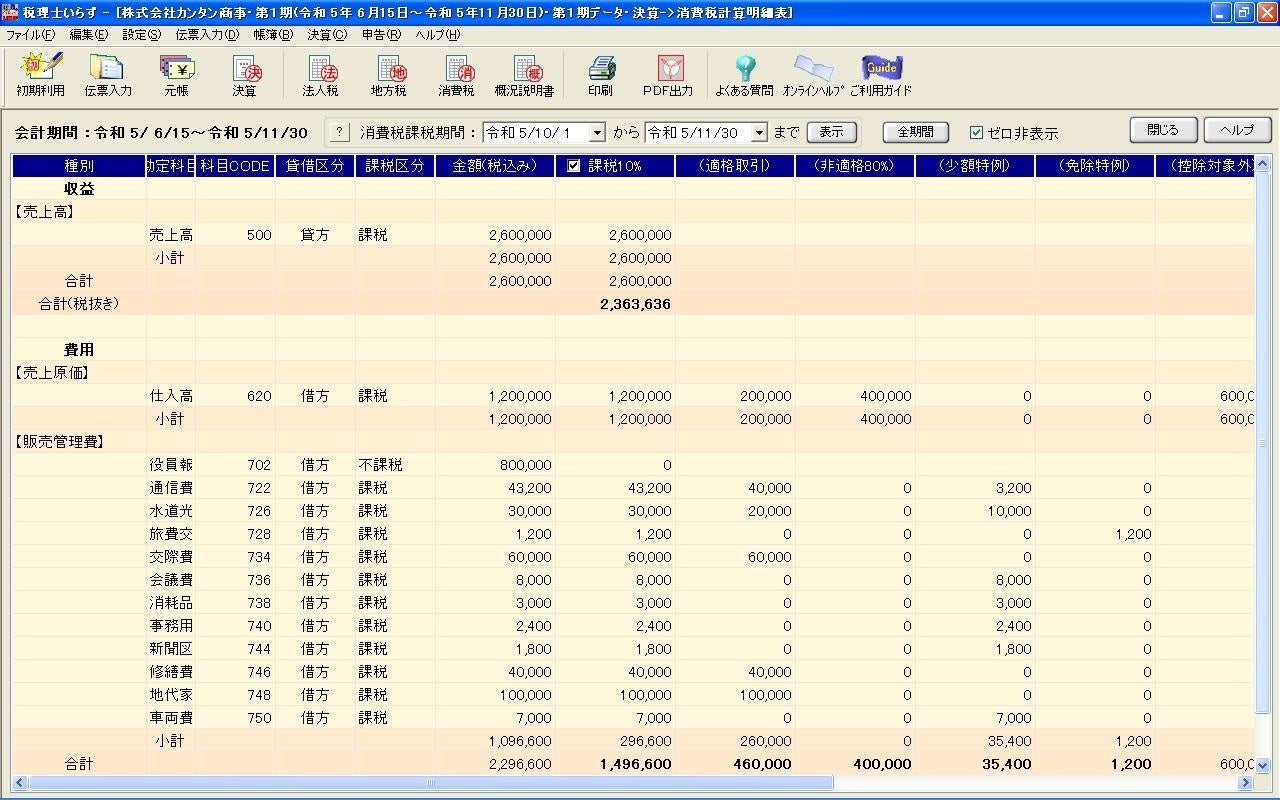
Task: Click the (非適格80%) column header
Action: point(855,166)
